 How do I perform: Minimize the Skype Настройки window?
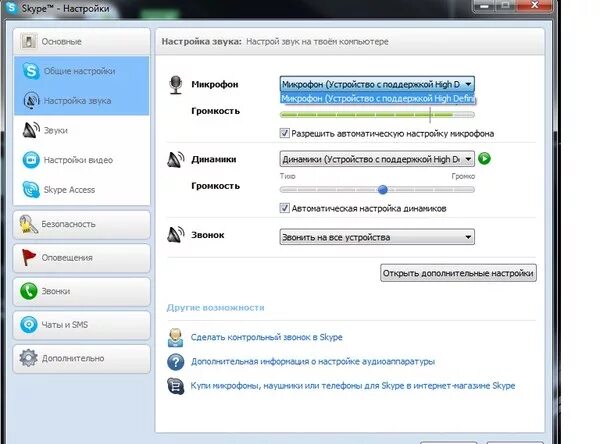tap(484, 5)
